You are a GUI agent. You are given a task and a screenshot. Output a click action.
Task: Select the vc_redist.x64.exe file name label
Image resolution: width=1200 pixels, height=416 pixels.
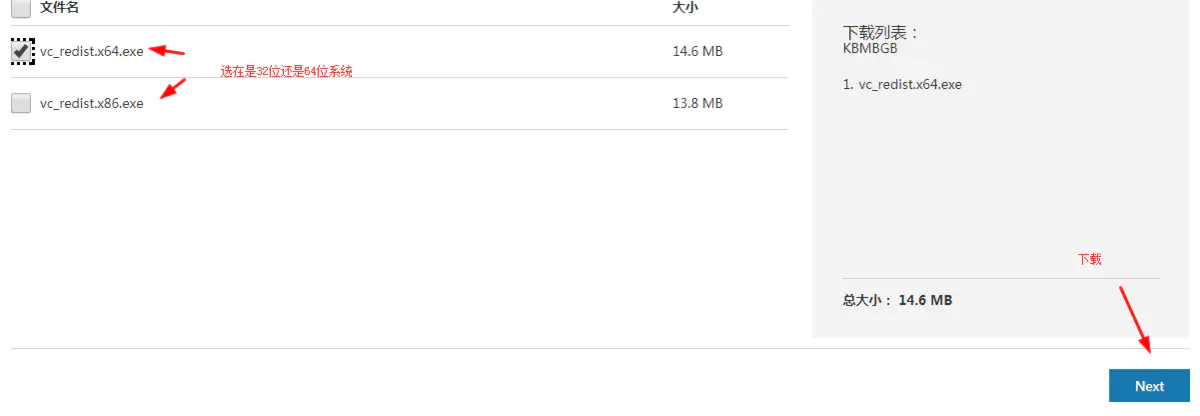pyautogui.click(x=92, y=51)
